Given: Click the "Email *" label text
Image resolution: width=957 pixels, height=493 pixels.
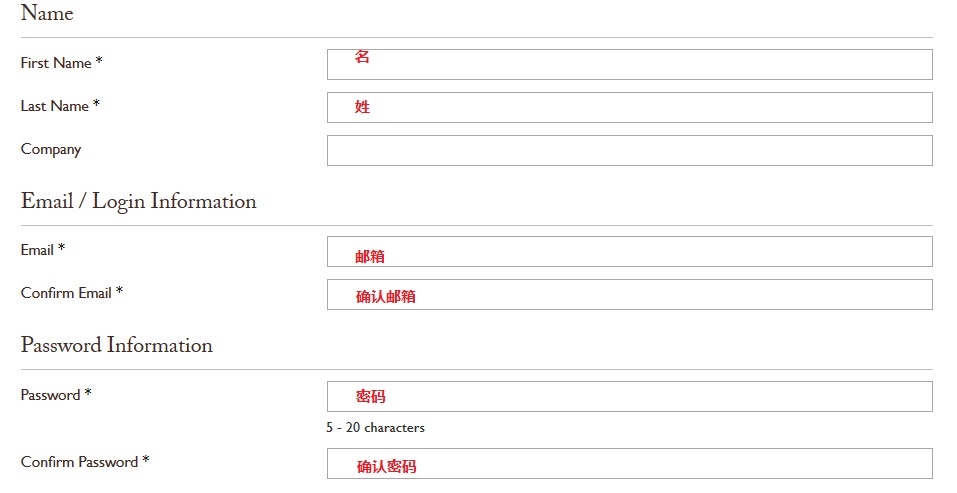Looking at the screenshot, I should 43,250.
